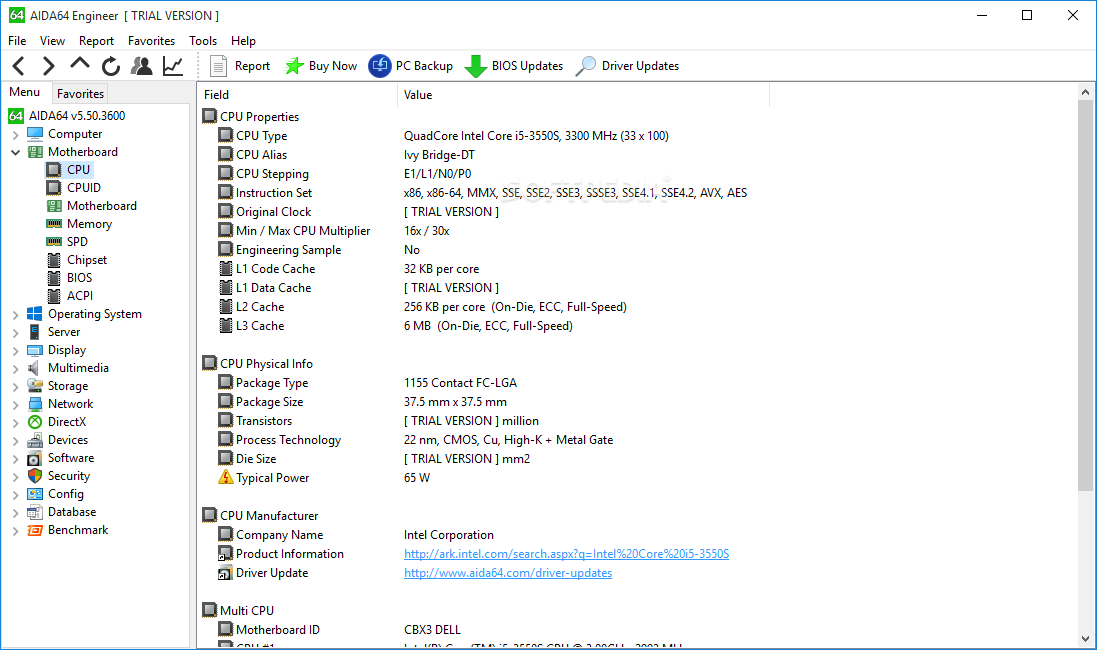Click the Product Information link icon
Image resolution: width=1097 pixels, height=650 pixels.
click(225, 553)
